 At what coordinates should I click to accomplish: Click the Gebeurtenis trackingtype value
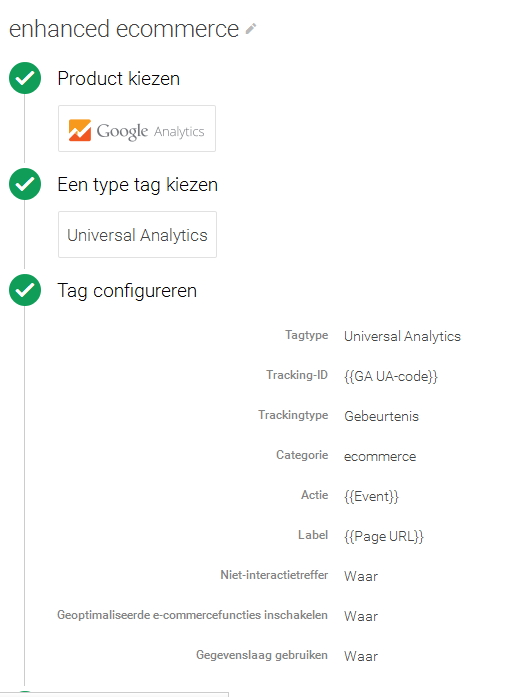(x=382, y=417)
